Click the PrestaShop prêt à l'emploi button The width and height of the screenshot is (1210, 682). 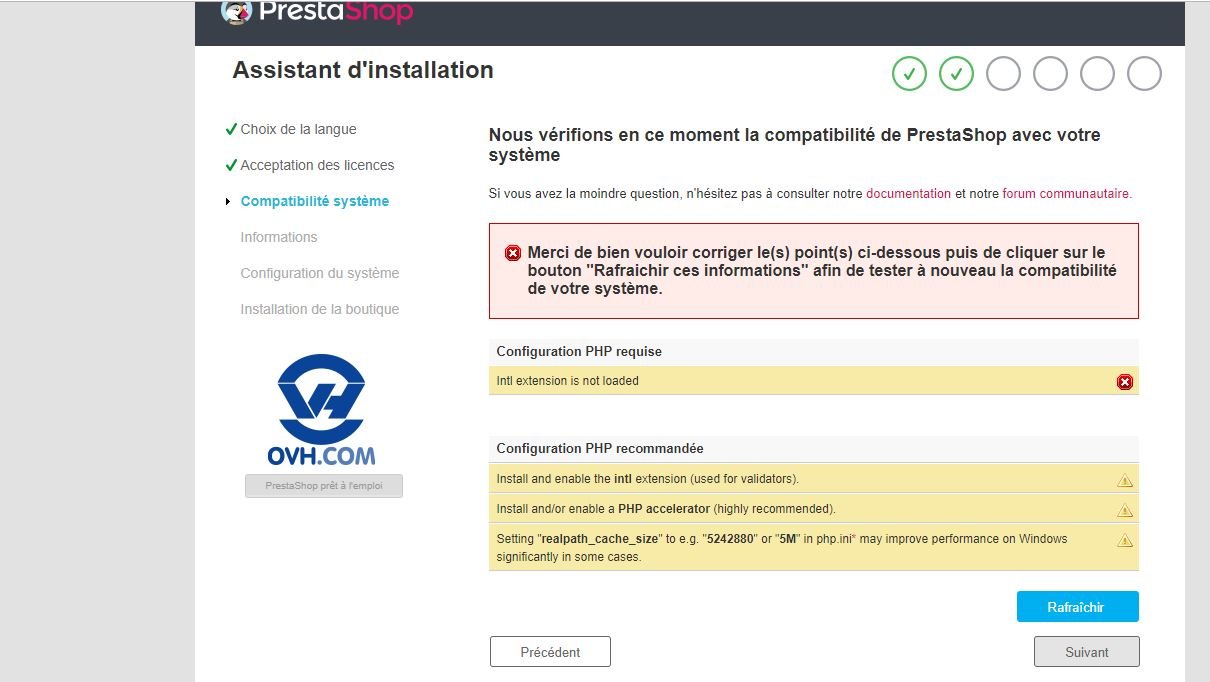324,486
